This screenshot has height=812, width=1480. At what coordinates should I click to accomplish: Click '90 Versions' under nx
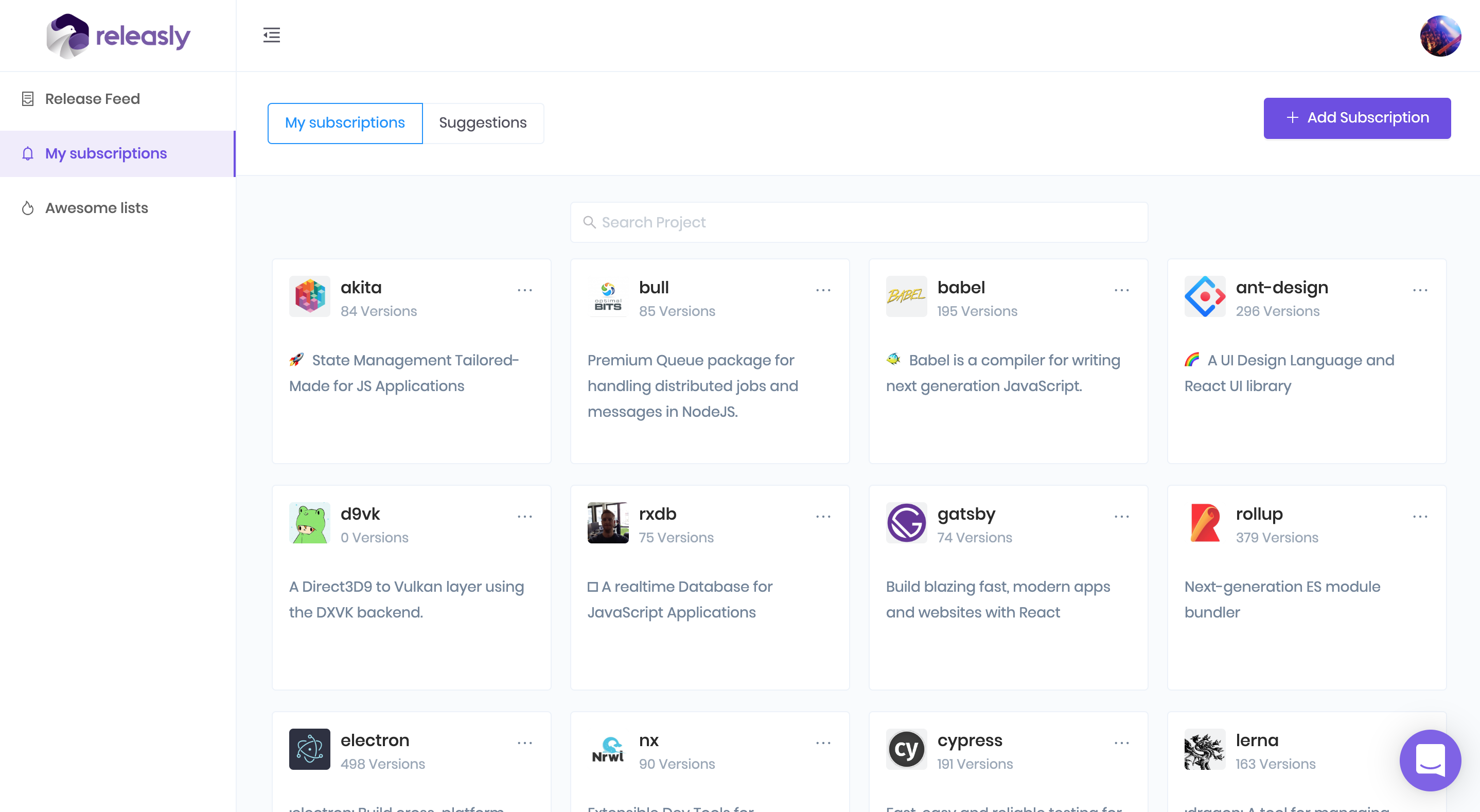pos(677,764)
